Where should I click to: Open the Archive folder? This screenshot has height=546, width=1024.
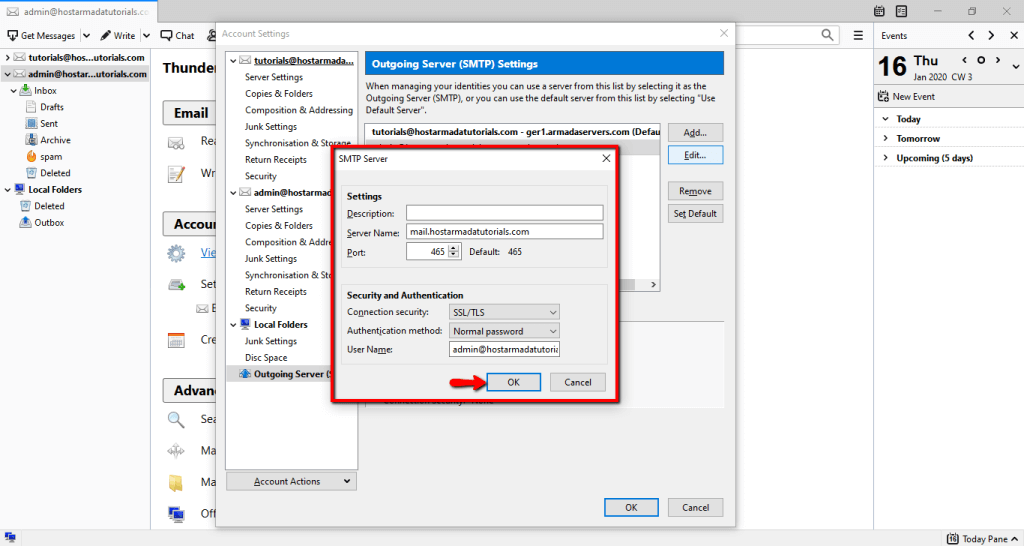click(x=55, y=140)
